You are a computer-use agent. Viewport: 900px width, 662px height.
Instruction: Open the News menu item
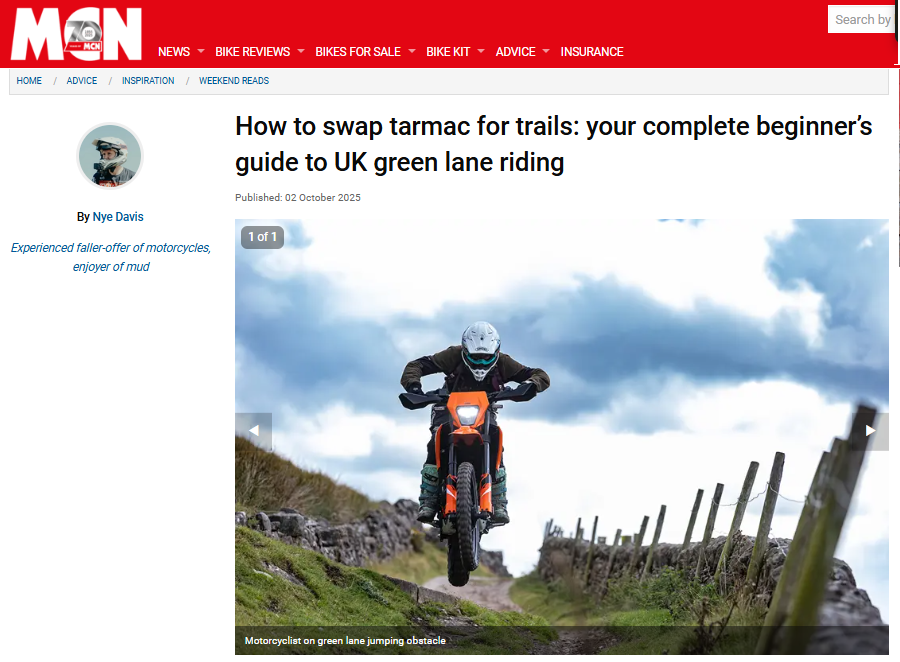[174, 52]
